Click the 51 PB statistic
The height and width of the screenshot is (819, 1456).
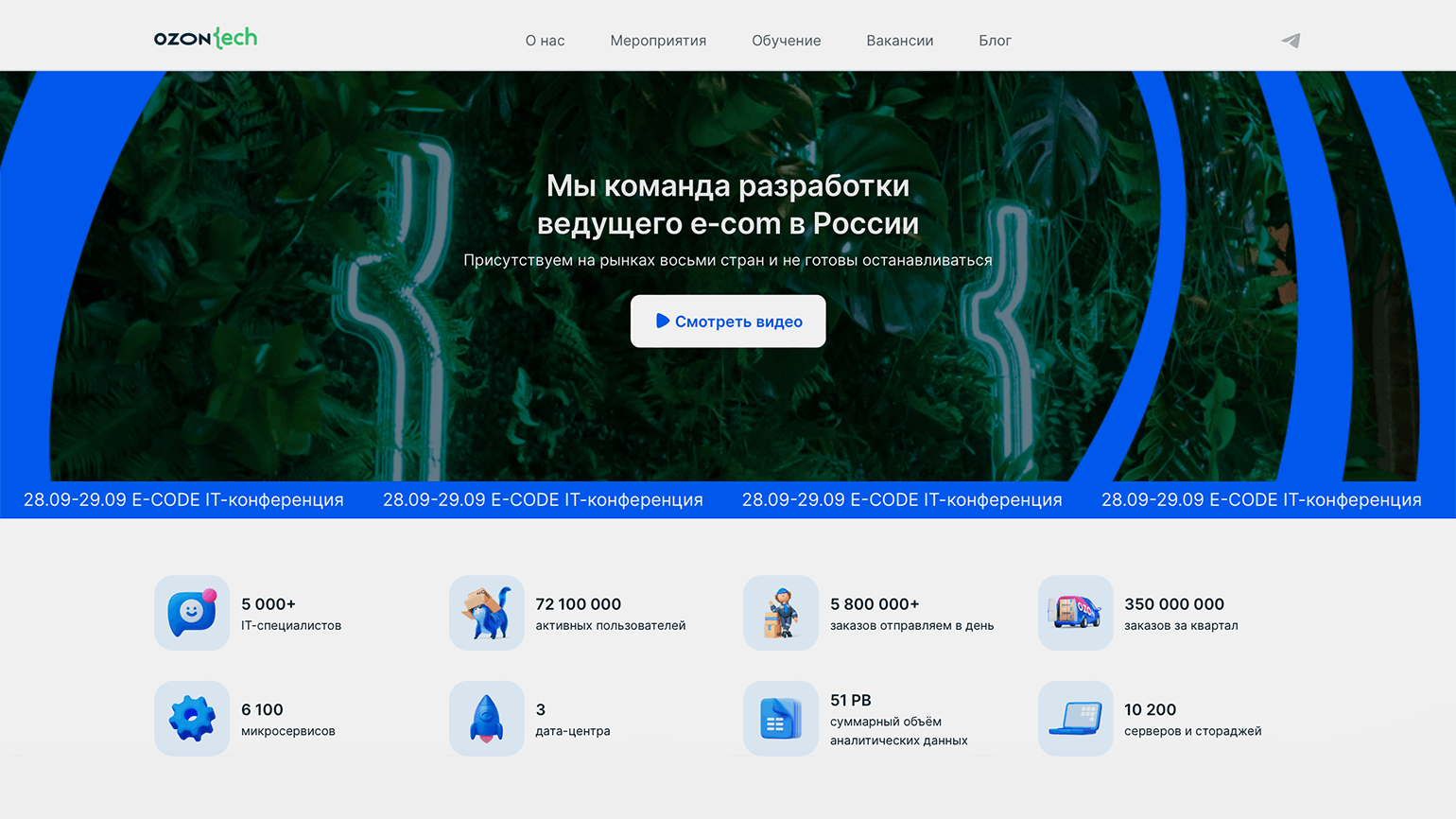(851, 700)
